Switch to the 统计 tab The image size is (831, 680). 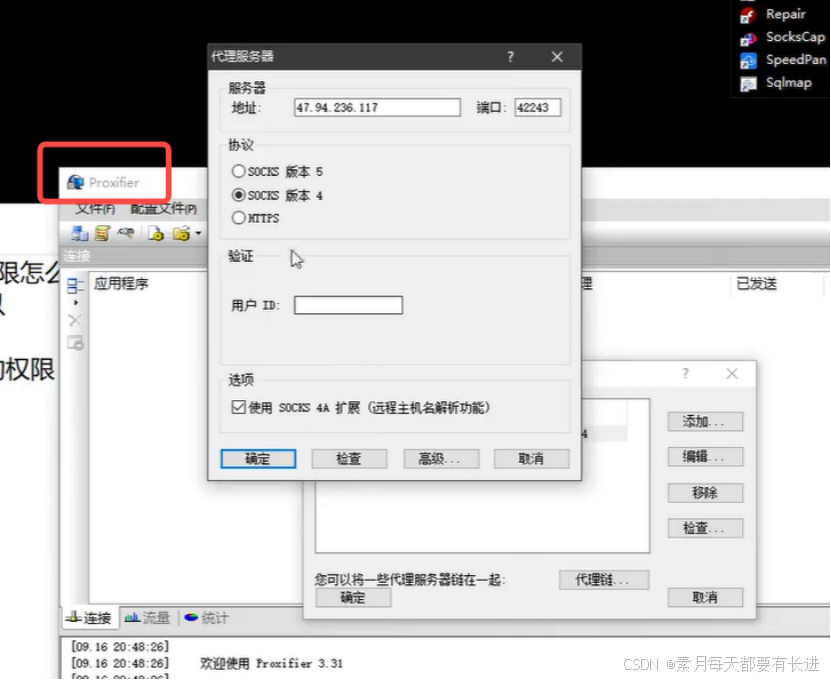(x=206, y=618)
